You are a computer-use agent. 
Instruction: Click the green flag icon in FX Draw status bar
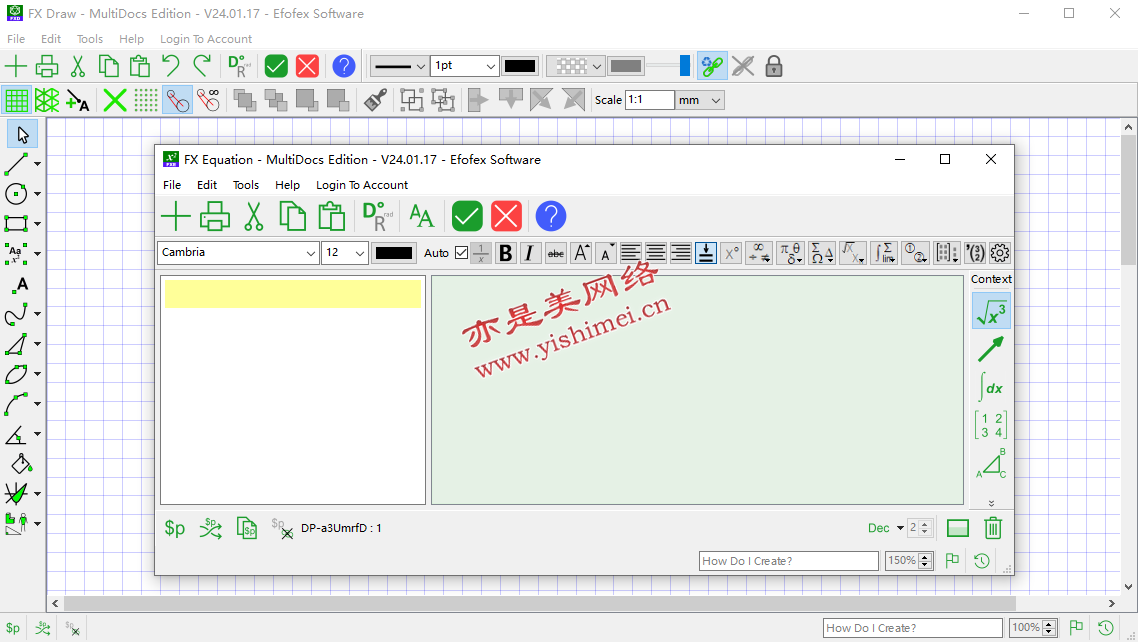[x=1076, y=627]
